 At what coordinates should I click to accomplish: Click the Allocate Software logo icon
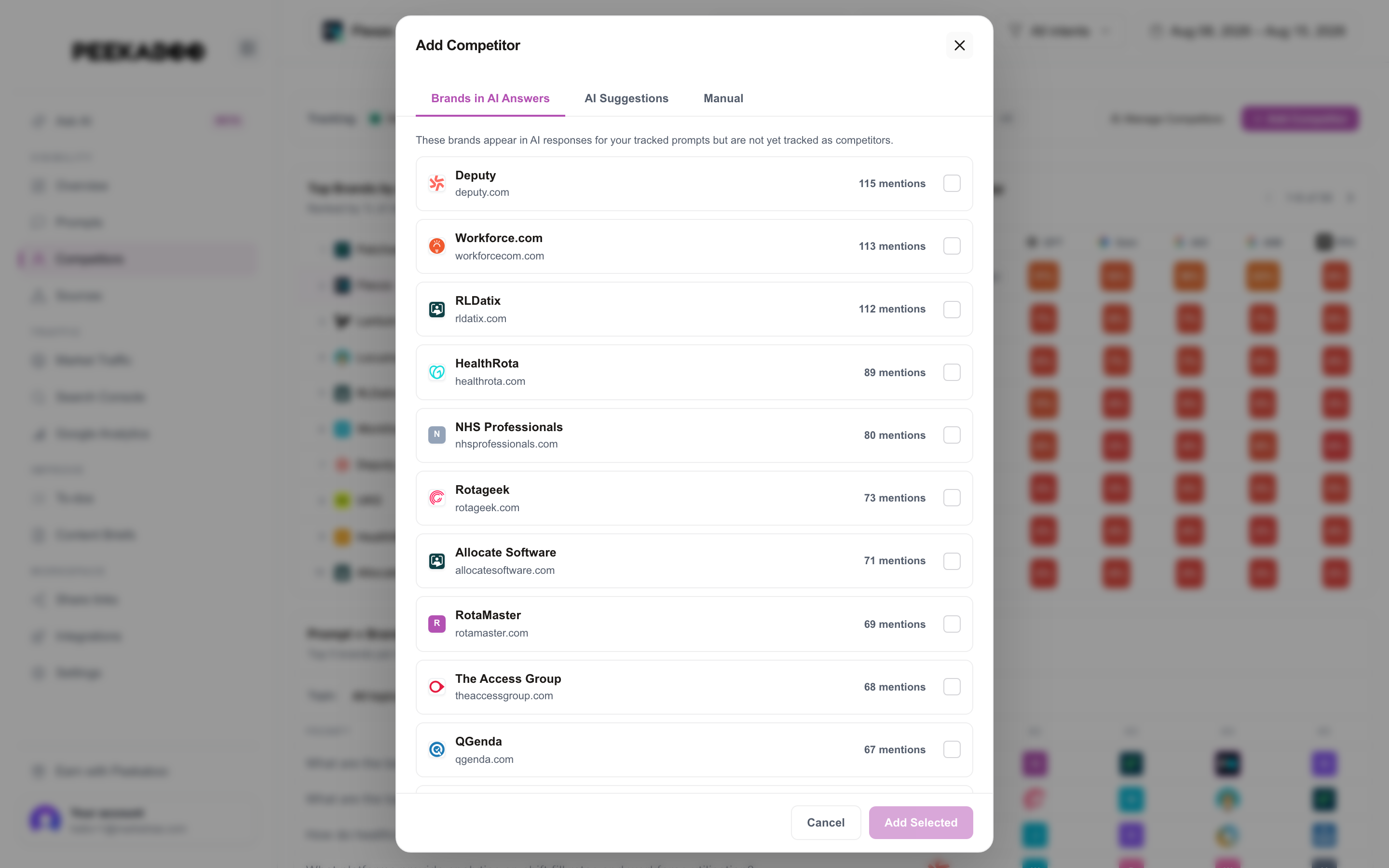point(437,561)
